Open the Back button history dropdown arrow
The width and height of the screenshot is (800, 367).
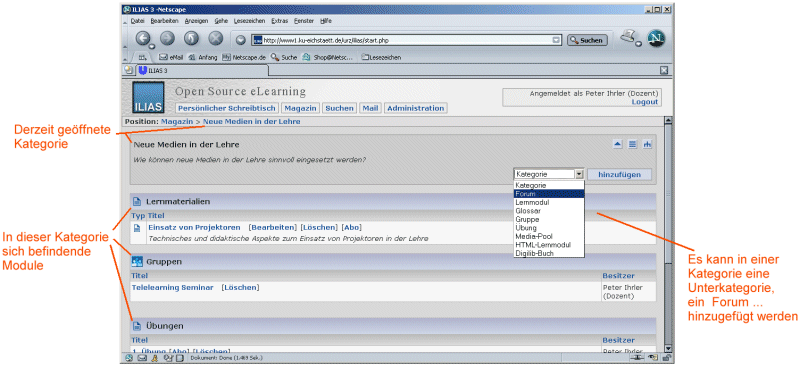tap(152, 46)
